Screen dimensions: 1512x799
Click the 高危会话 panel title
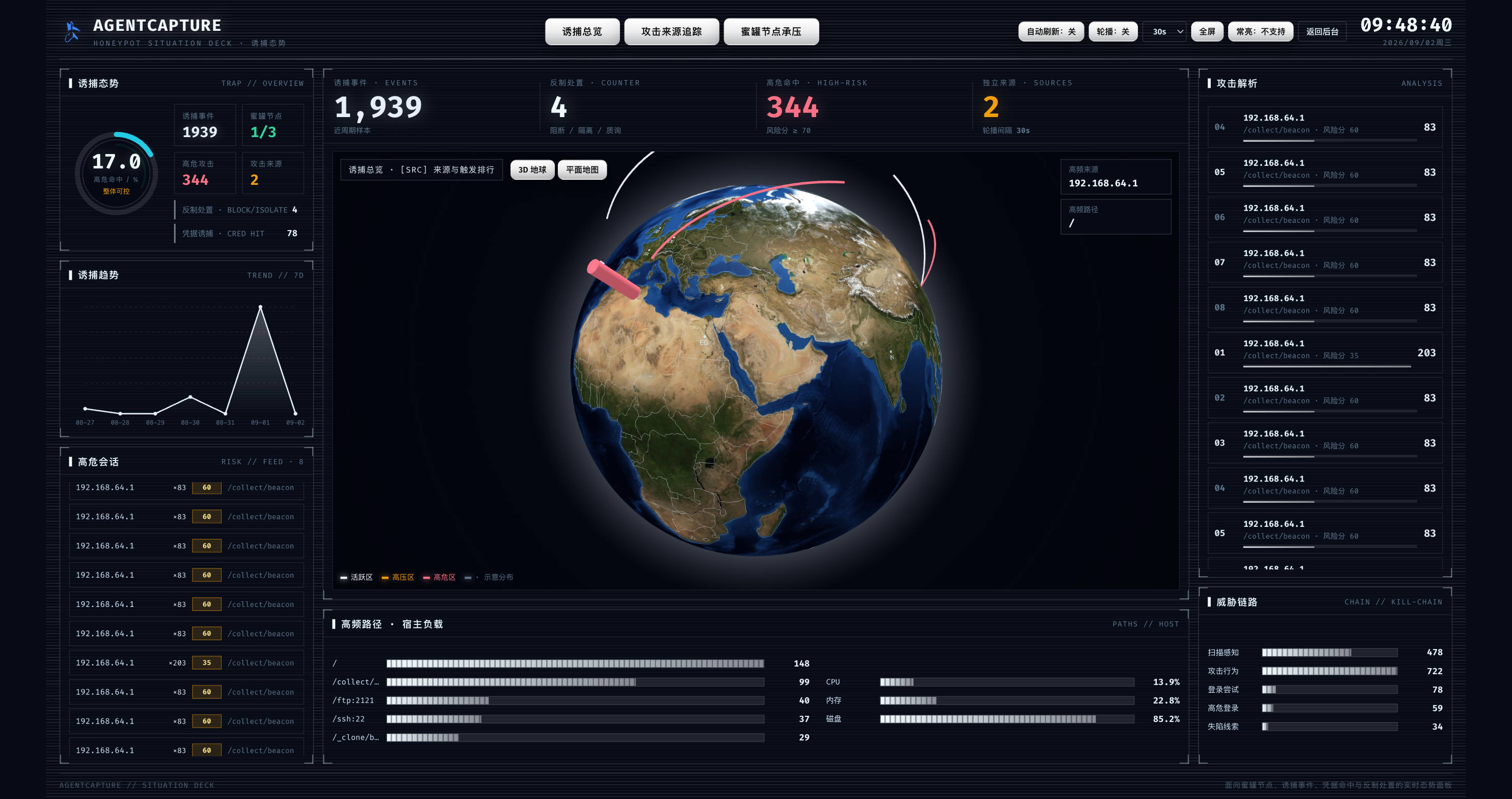[x=98, y=462]
